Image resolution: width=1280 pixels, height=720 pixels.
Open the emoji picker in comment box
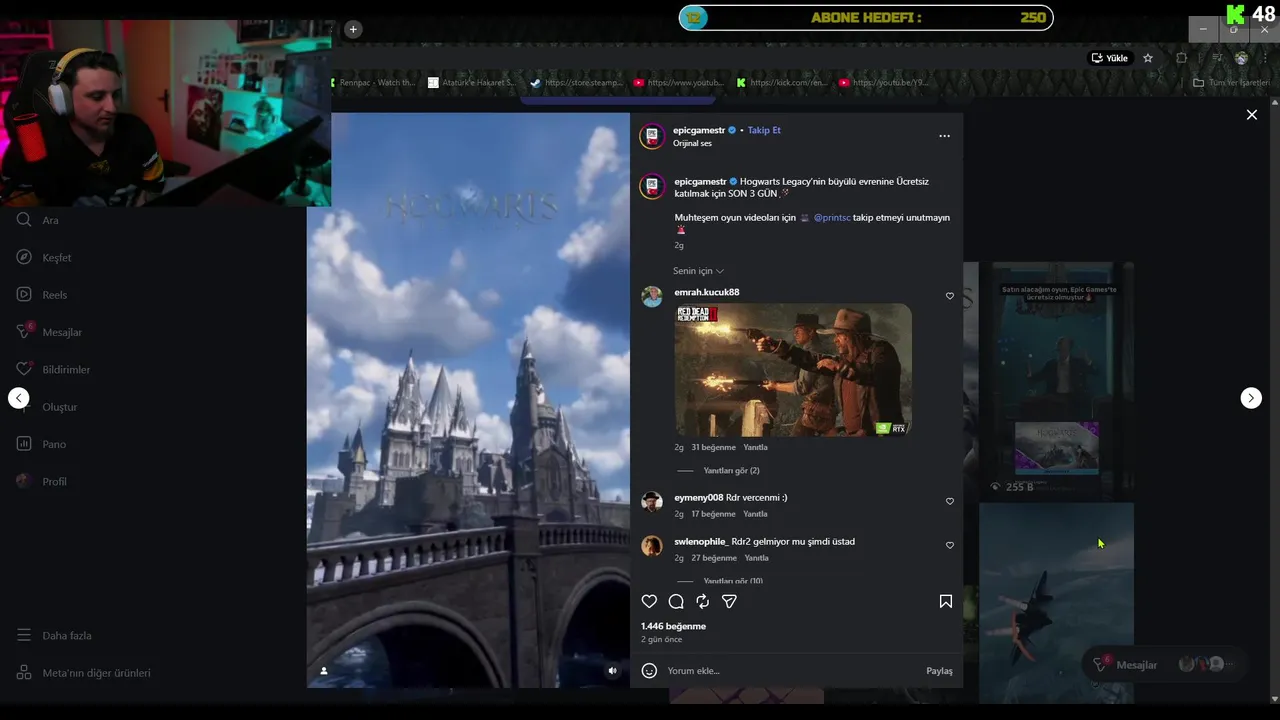point(649,671)
